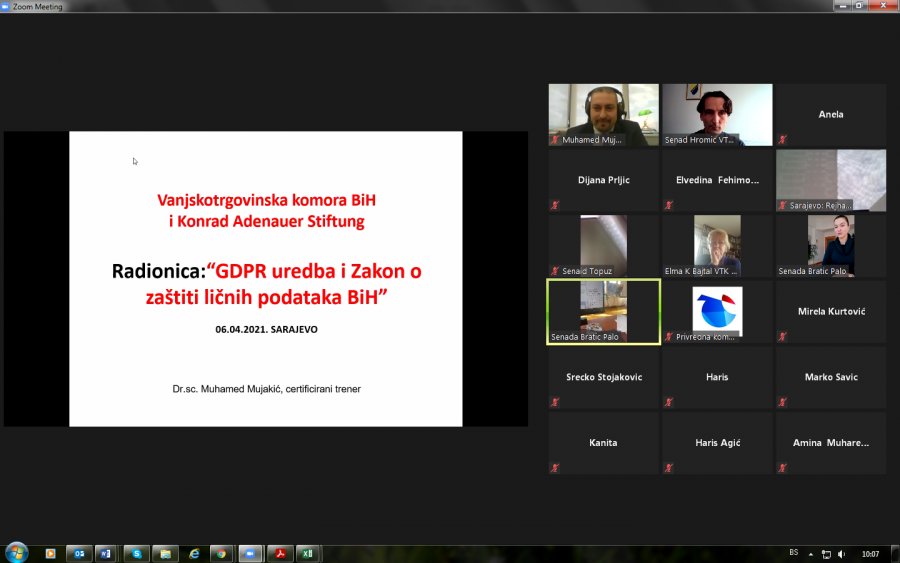This screenshot has height=563, width=900.
Task: Select Senad Hromic VT... video tile
Action: click(717, 115)
